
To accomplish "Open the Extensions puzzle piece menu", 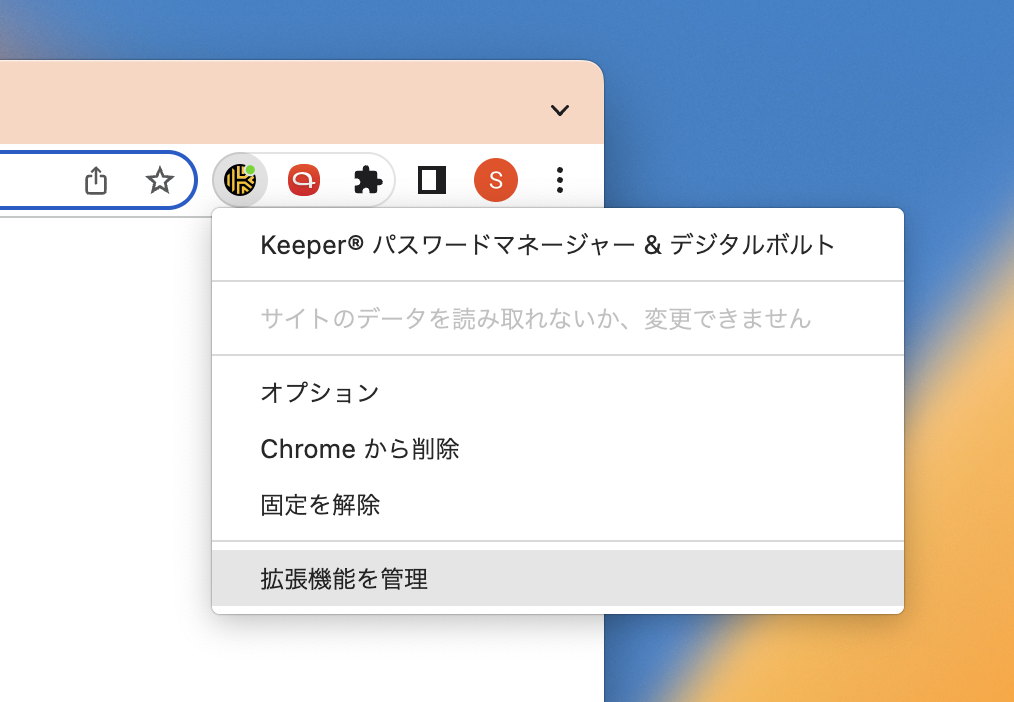I will click(368, 180).
